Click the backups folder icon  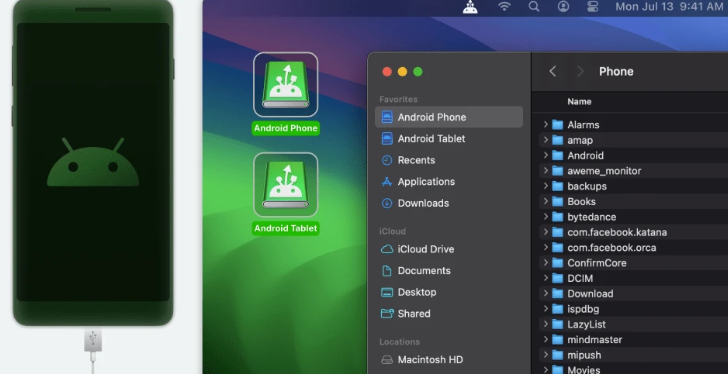[x=557, y=186]
